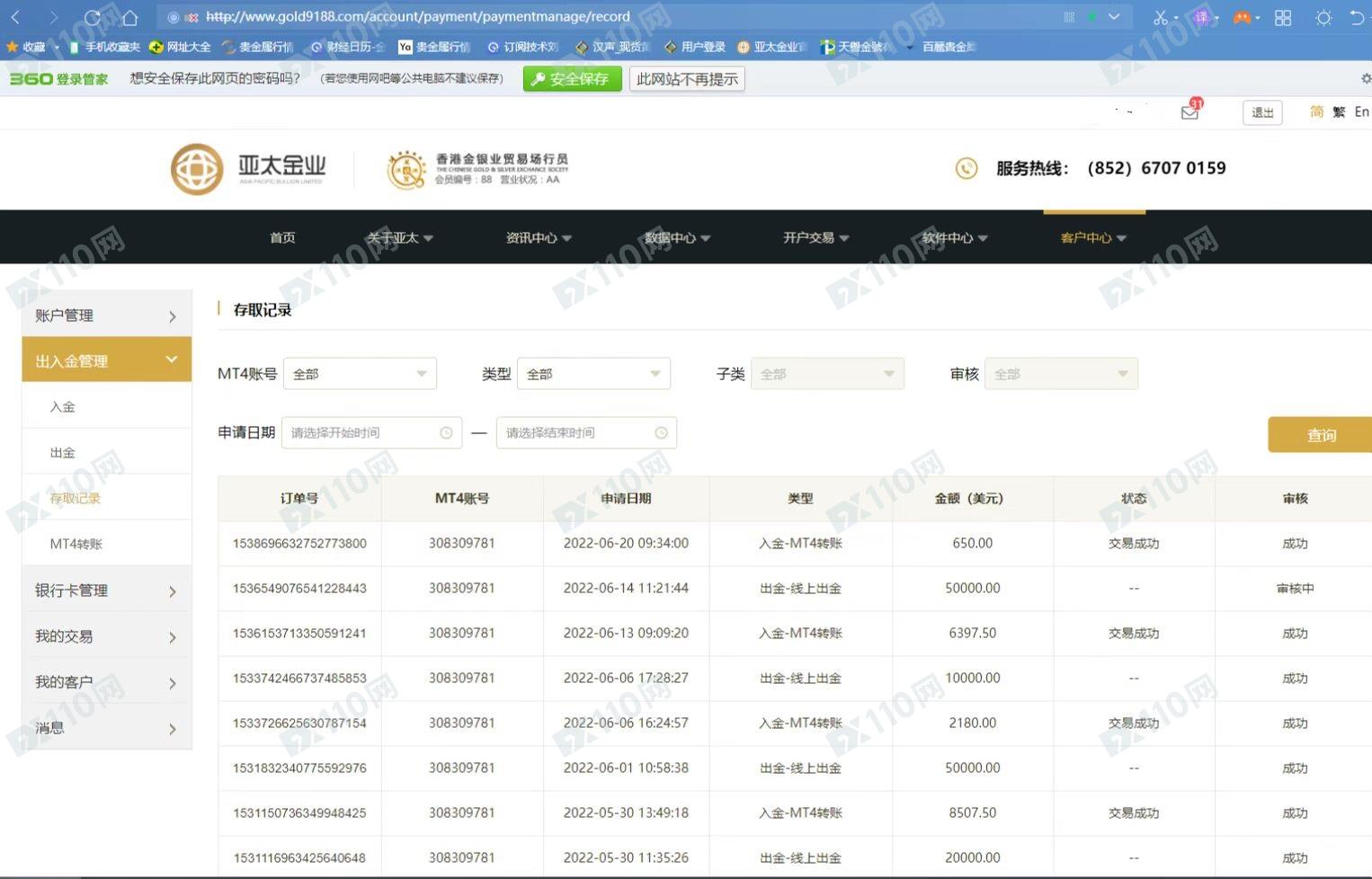Click the green 安全保存 button
The image size is (1372, 879).
click(x=572, y=79)
